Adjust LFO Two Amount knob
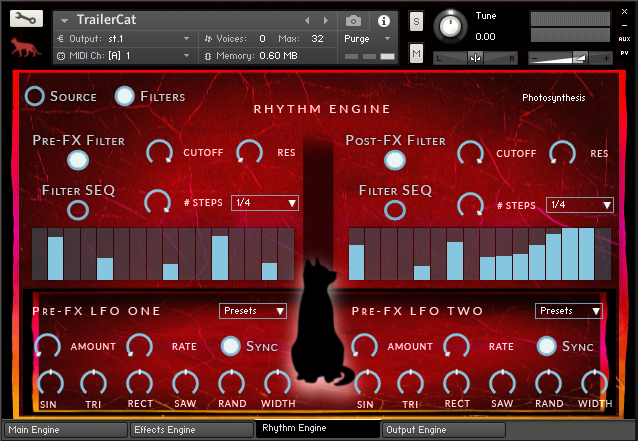 [365, 347]
